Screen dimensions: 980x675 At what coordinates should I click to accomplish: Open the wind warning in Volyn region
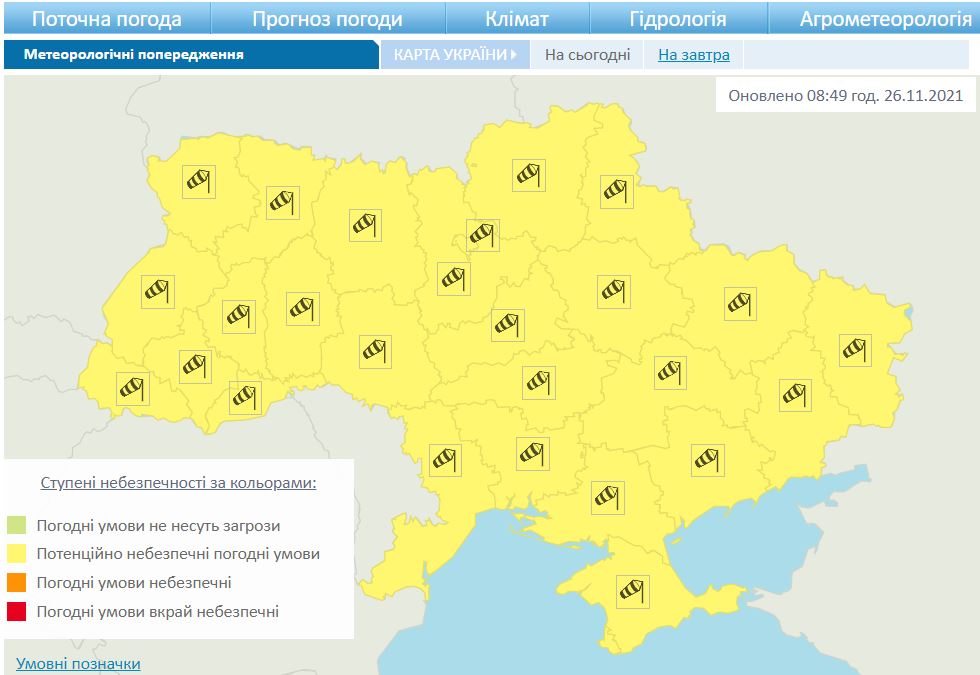coord(199,181)
